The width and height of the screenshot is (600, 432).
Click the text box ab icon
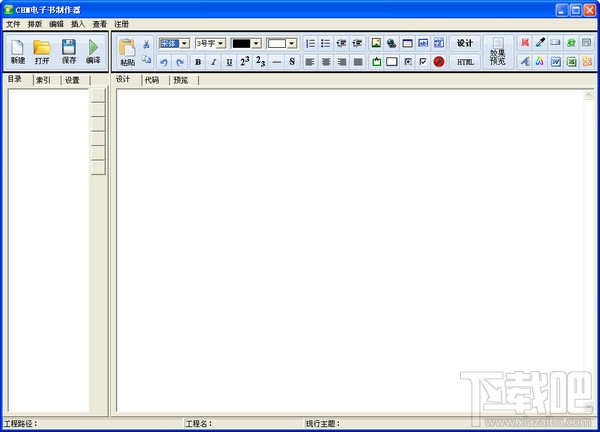[x=423, y=43]
